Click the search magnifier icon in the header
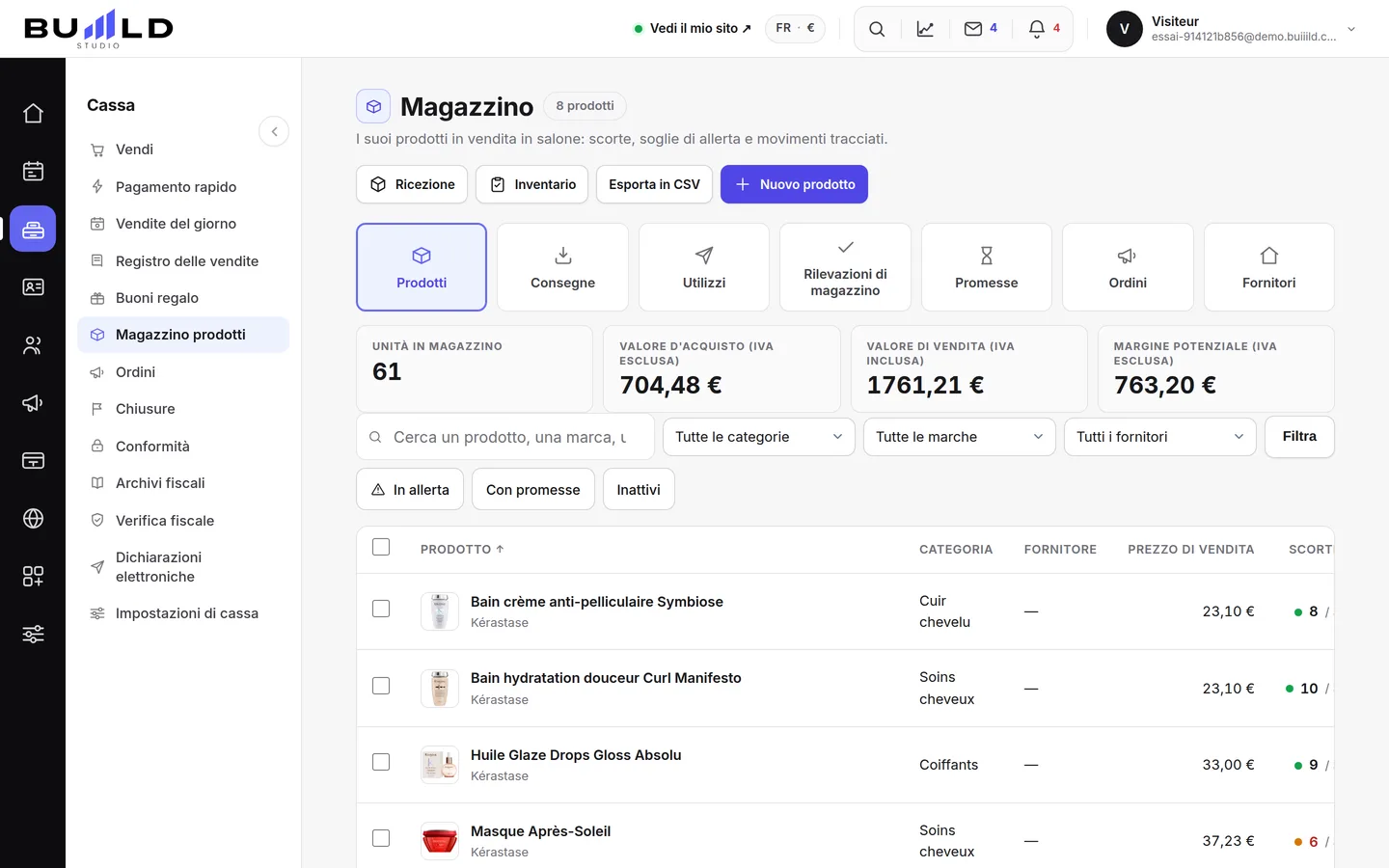The image size is (1389, 868). click(x=877, y=29)
